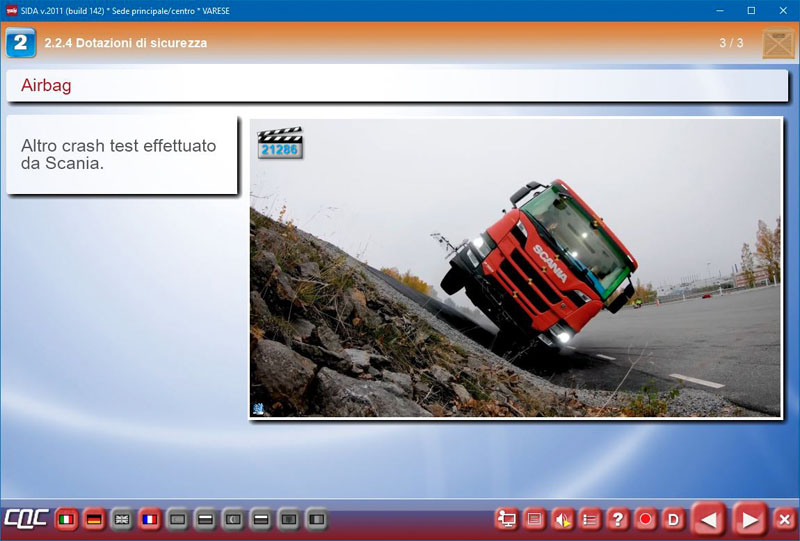Click the video clip icon 21286
Screen dimensions: 800x541
[x=280, y=143]
